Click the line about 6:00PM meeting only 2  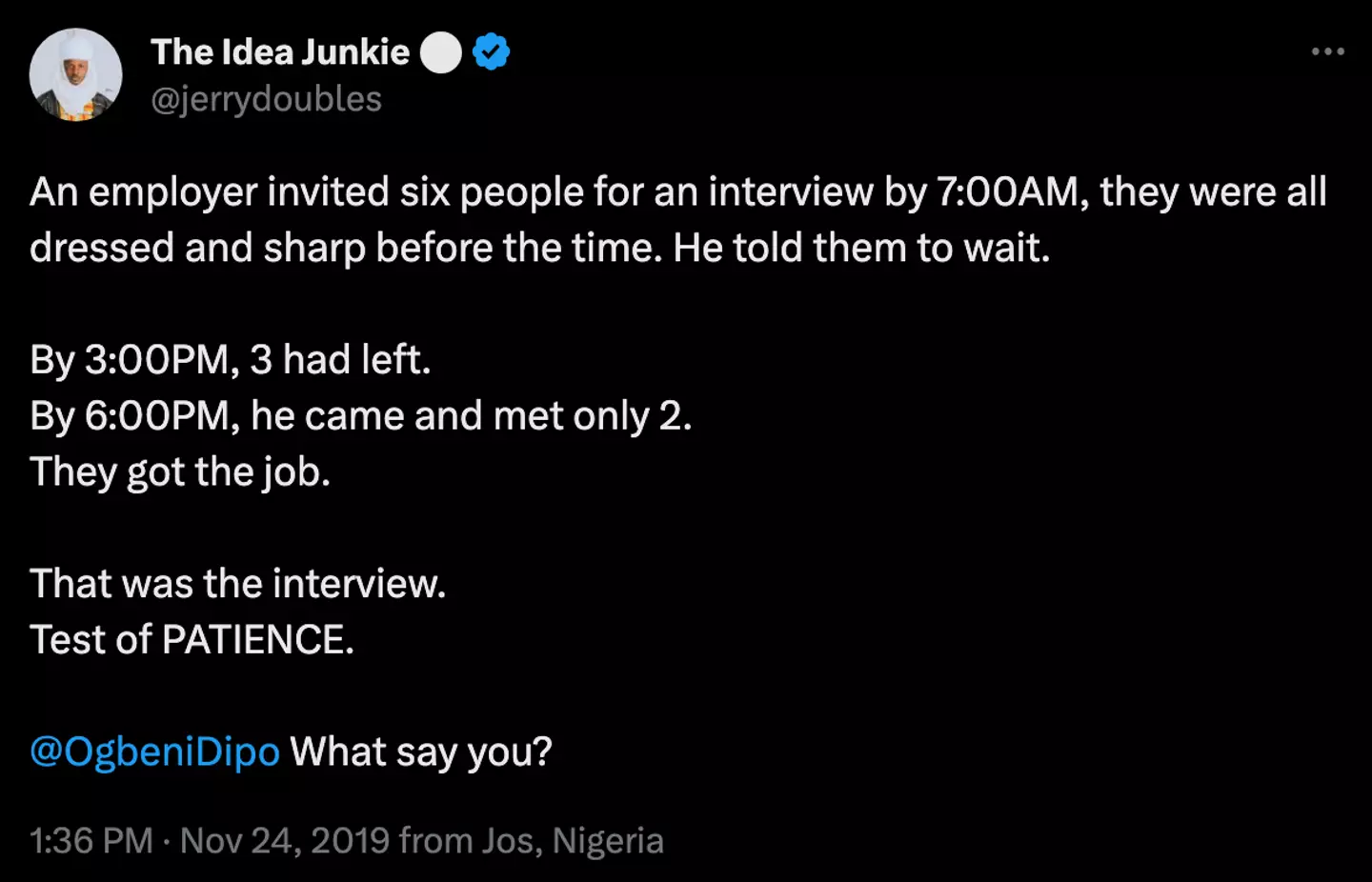click(x=361, y=416)
